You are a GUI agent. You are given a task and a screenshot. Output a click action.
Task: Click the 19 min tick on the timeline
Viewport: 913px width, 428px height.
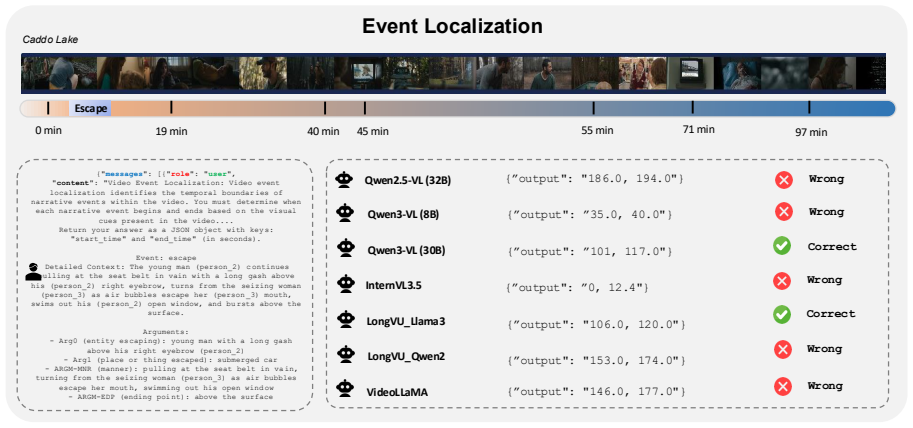(x=171, y=108)
